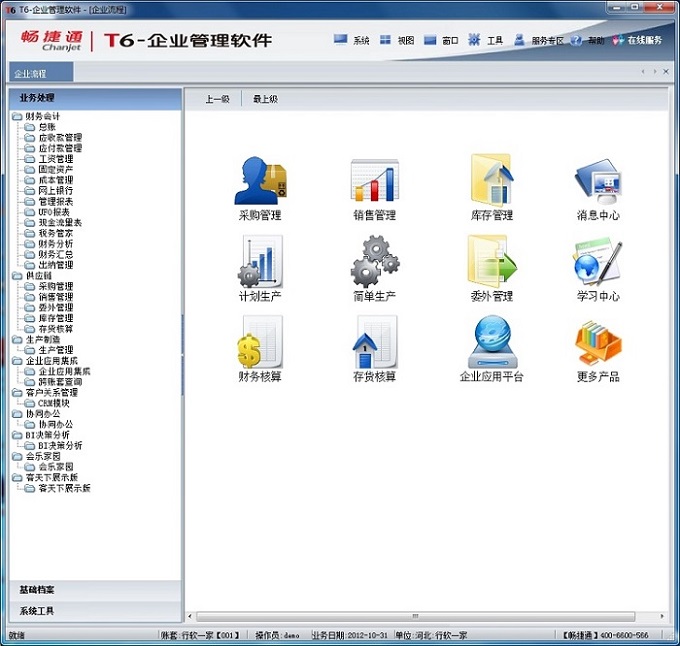Open the 销售管理 sales chart icon
680x646 pixels.
pyautogui.click(x=374, y=181)
